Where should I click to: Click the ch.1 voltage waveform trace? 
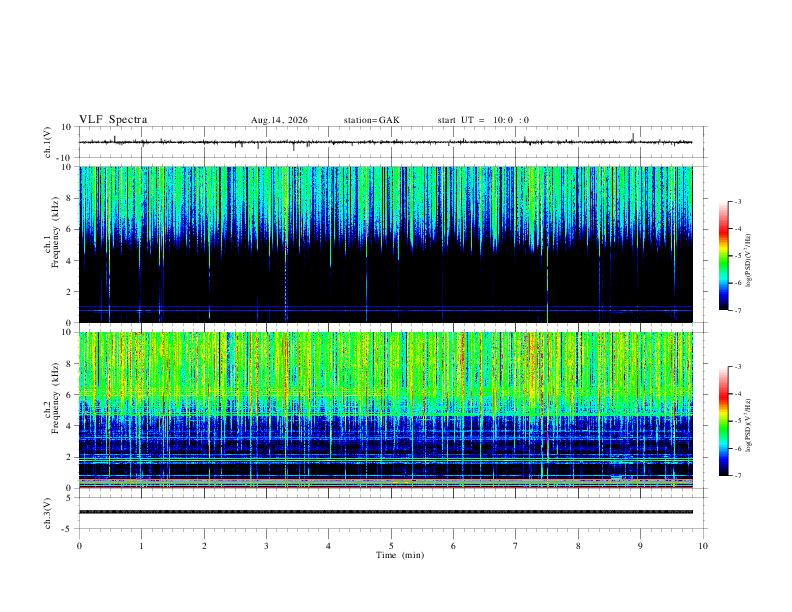385,142
